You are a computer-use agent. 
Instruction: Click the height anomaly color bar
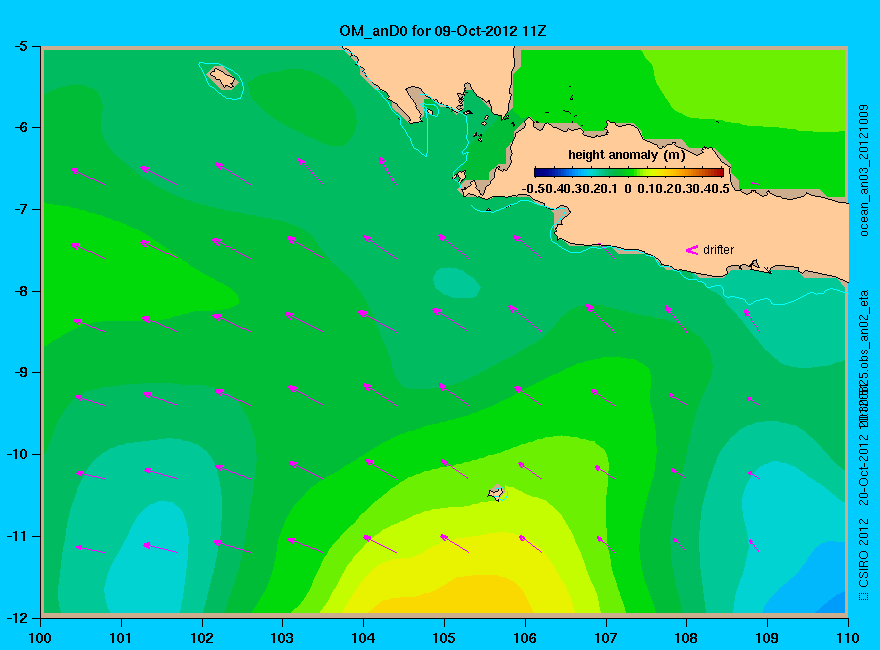(x=629, y=172)
